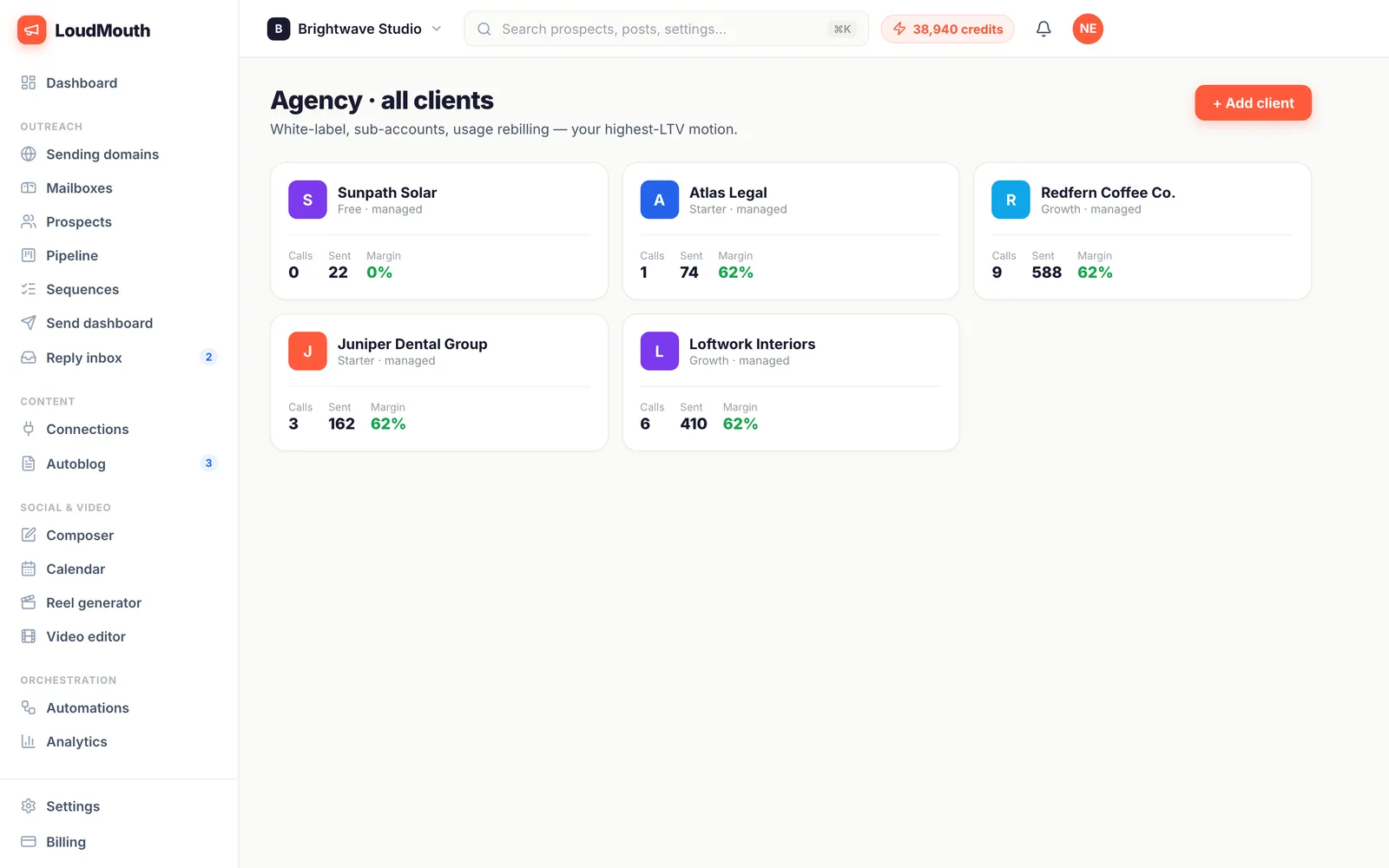Click the 38,940 credits pill

pyautogui.click(x=947, y=29)
